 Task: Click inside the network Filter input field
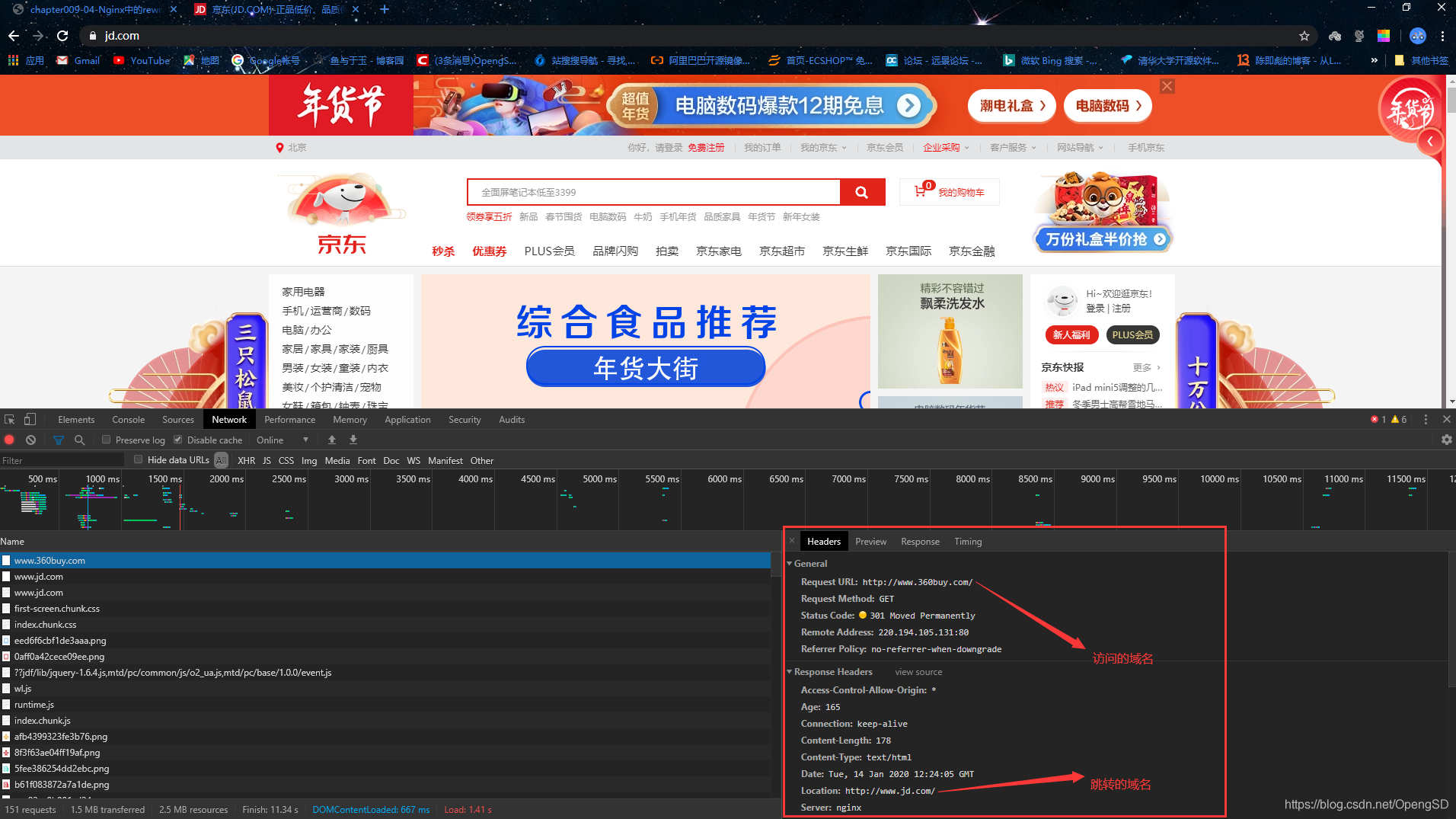point(61,459)
